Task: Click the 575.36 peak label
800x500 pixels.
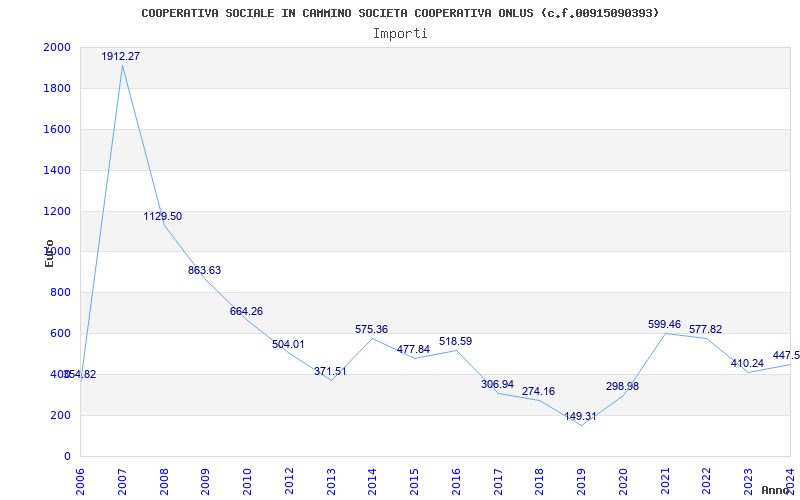Action: [x=371, y=330]
